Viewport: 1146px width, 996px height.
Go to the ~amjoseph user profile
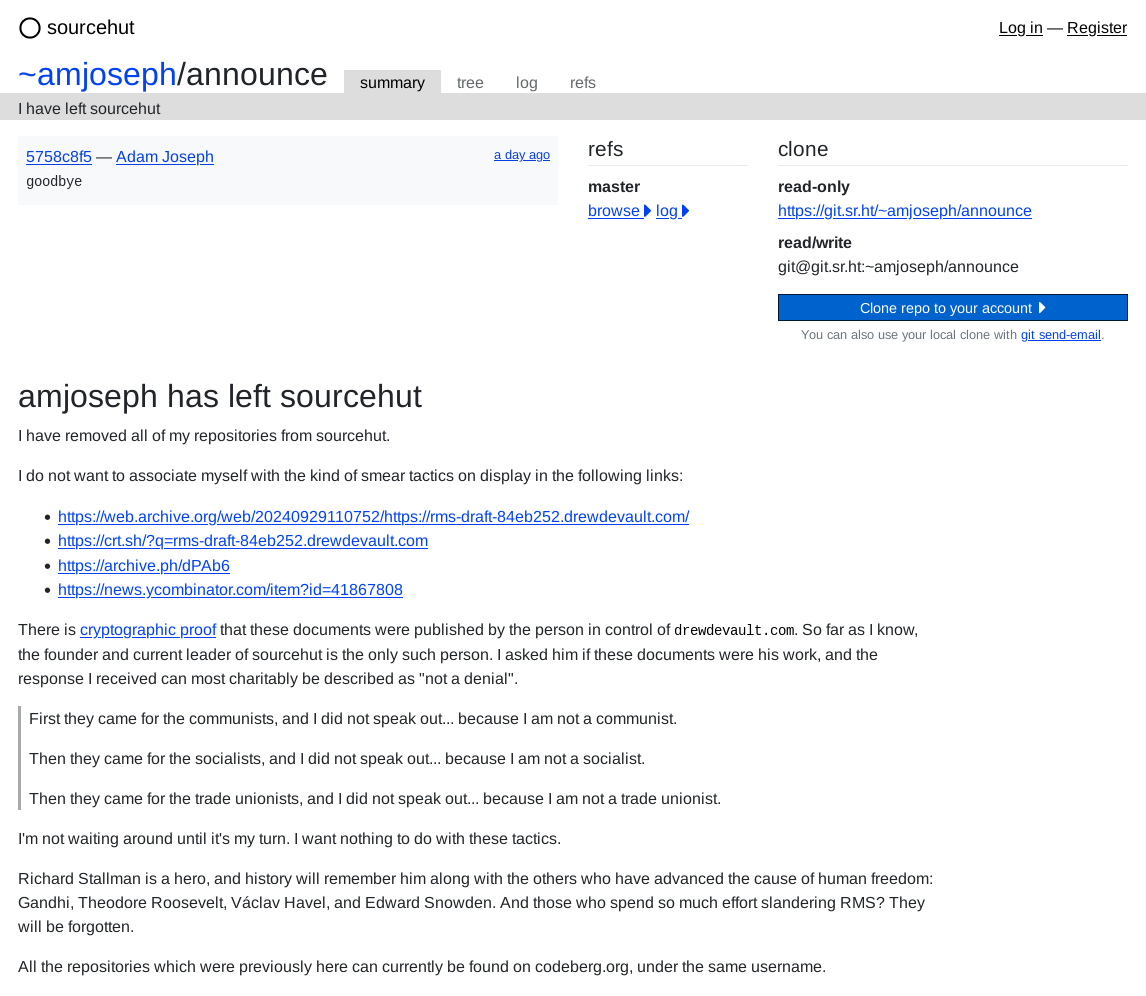pyautogui.click(x=97, y=75)
